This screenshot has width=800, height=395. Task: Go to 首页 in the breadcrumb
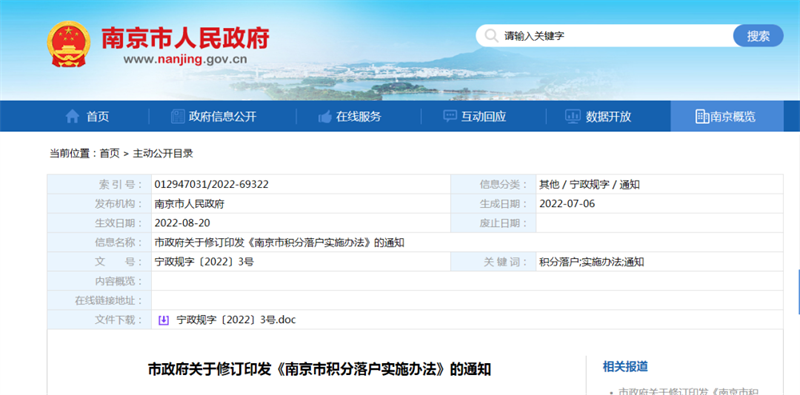click(109, 153)
